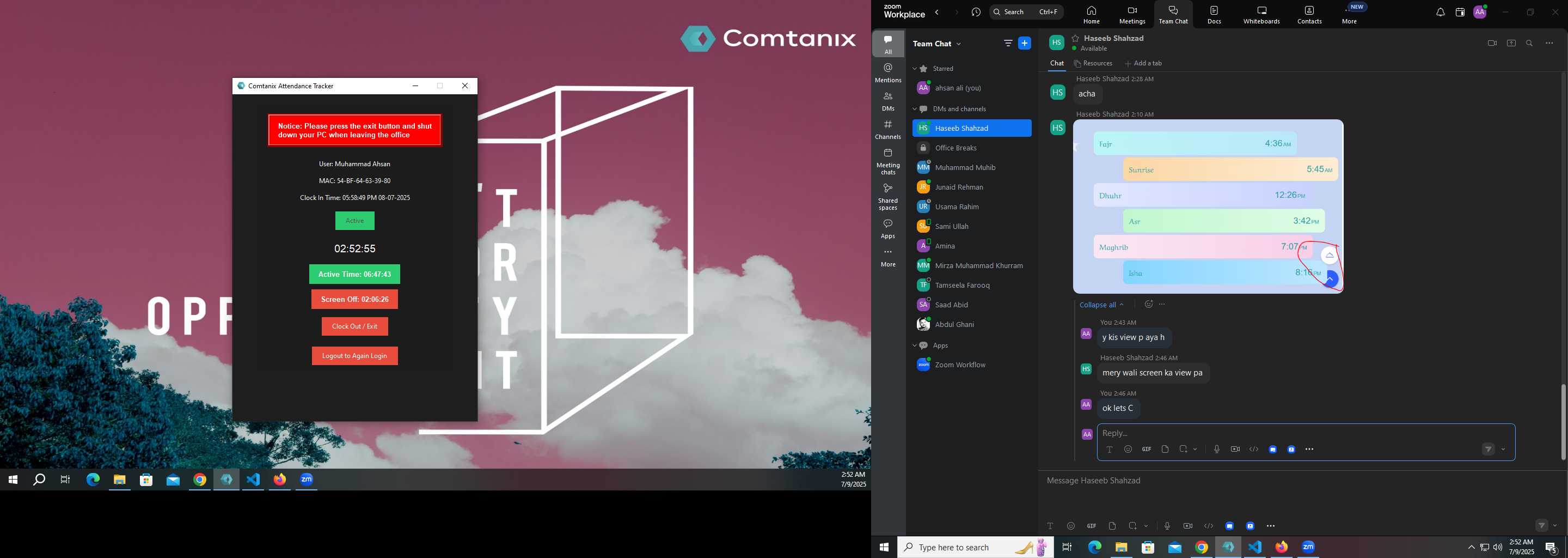Open the Whiteboards tab
The height and width of the screenshot is (558, 1568).
coord(1262,15)
